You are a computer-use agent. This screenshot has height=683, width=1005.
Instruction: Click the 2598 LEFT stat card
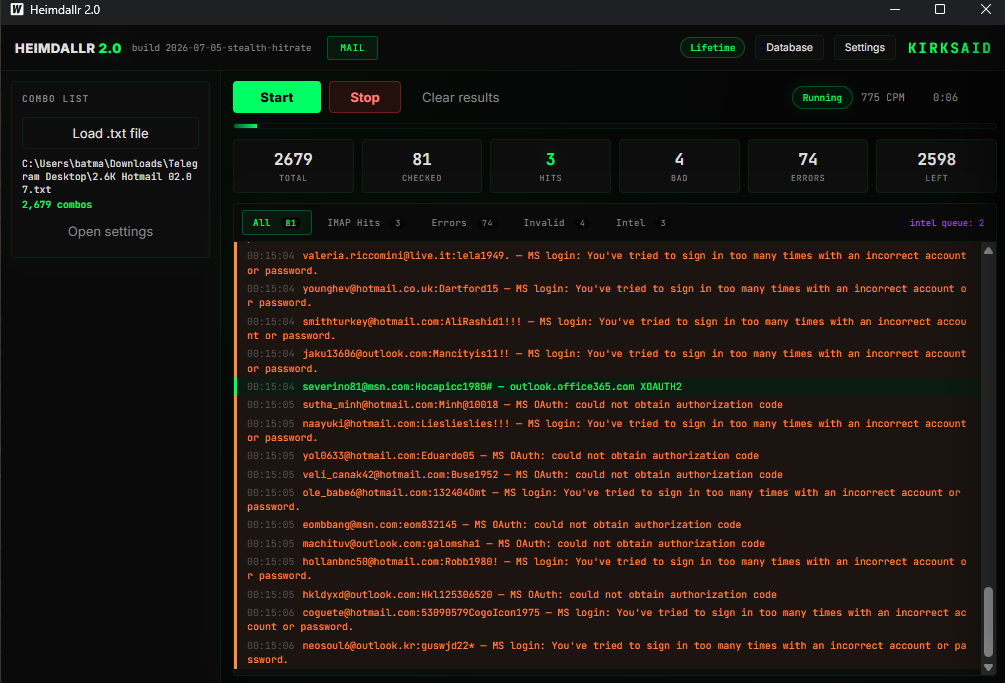pos(936,166)
